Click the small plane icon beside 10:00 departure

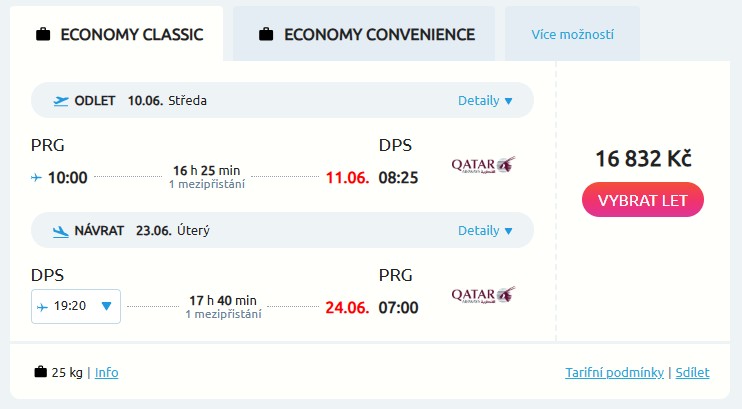(37, 178)
